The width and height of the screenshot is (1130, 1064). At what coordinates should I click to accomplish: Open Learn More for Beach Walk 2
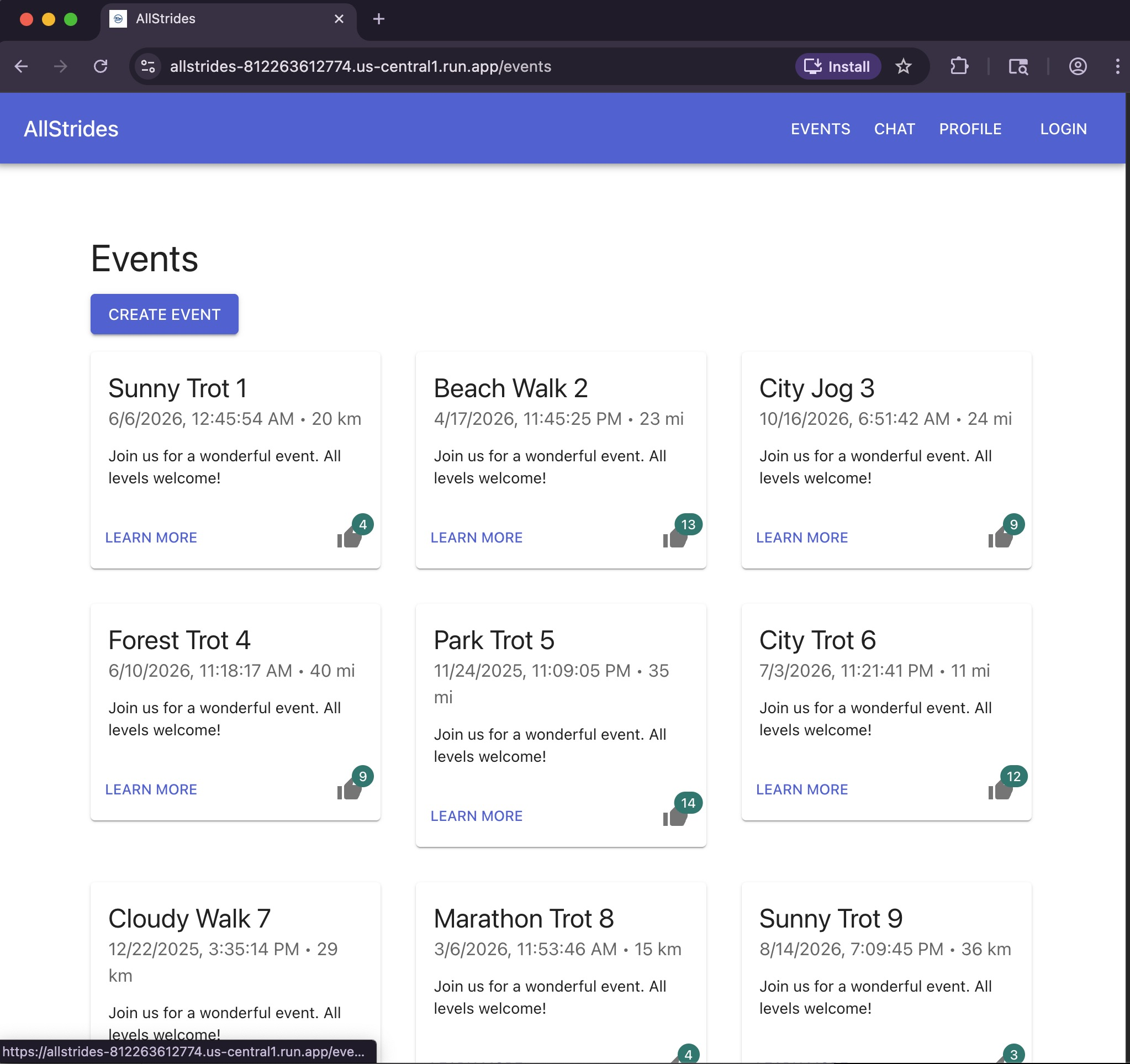tap(476, 538)
